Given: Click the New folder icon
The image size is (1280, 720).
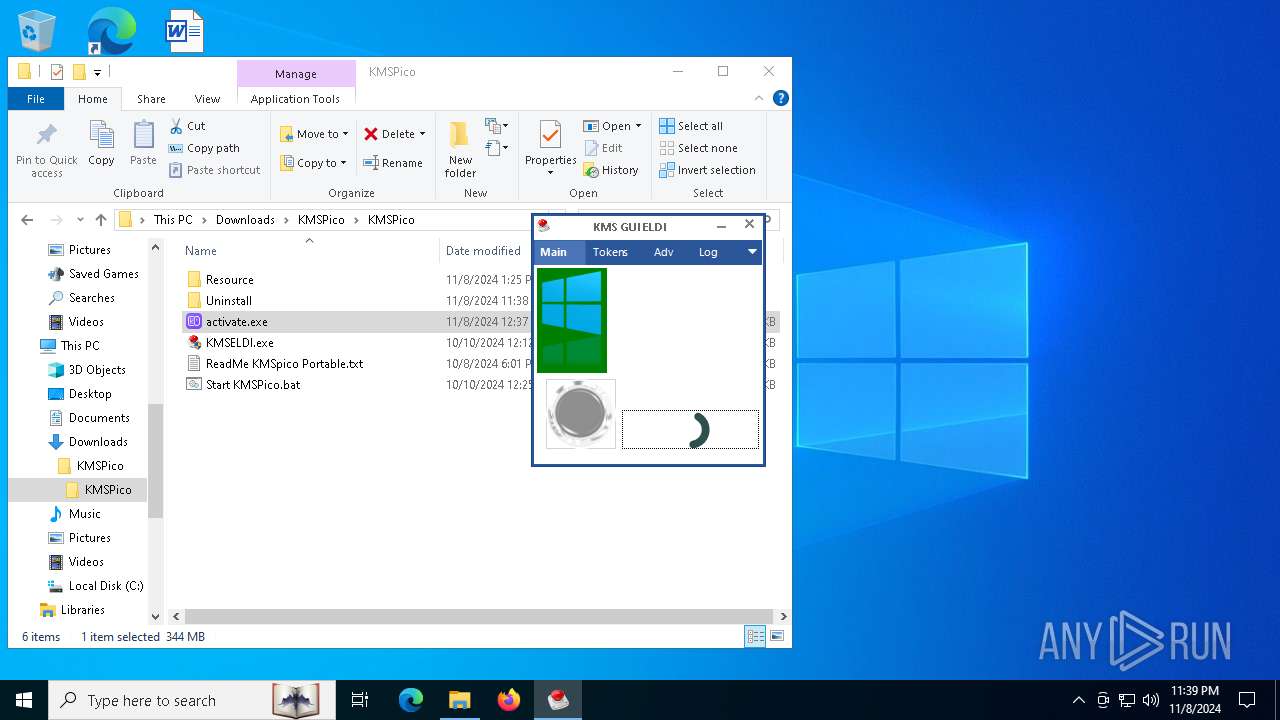Looking at the screenshot, I should point(460,135).
